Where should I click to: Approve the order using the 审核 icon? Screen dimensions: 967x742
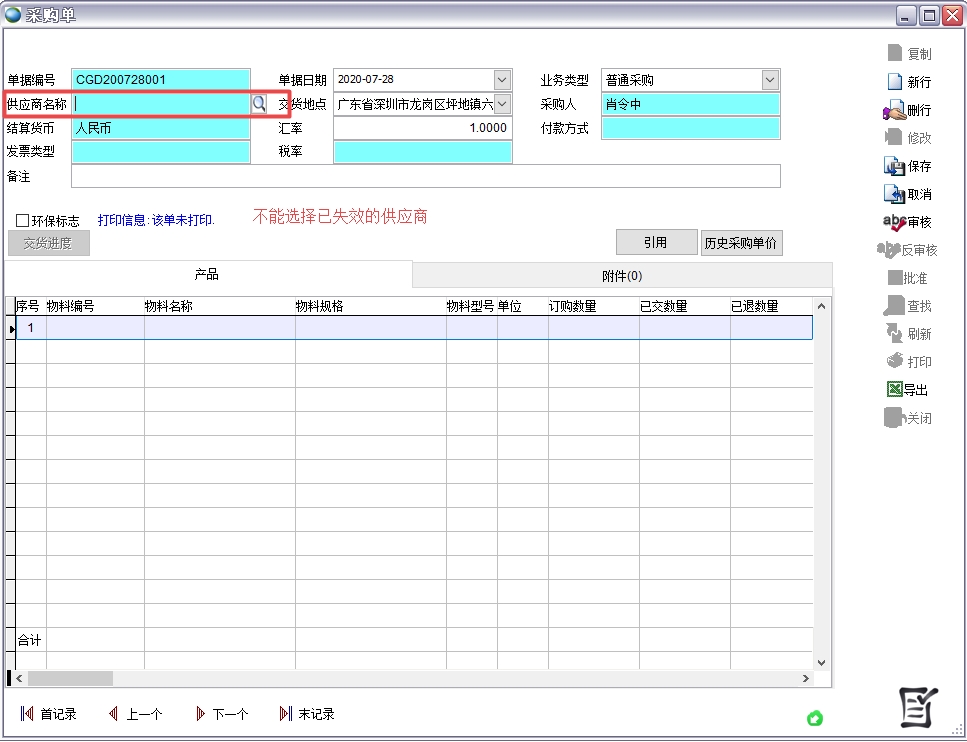click(895, 222)
